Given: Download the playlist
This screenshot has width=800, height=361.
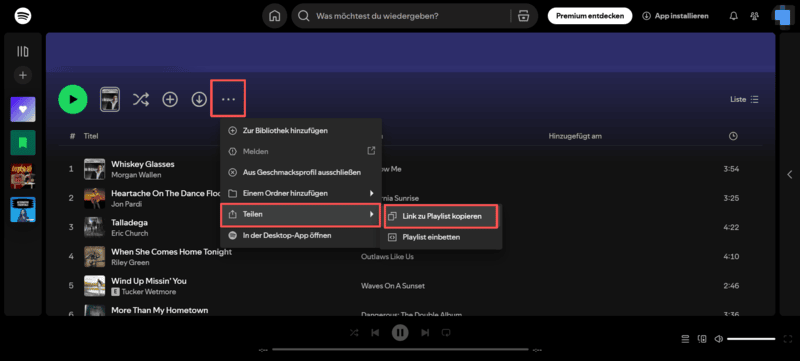Looking at the screenshot, I should pos(199,99).
